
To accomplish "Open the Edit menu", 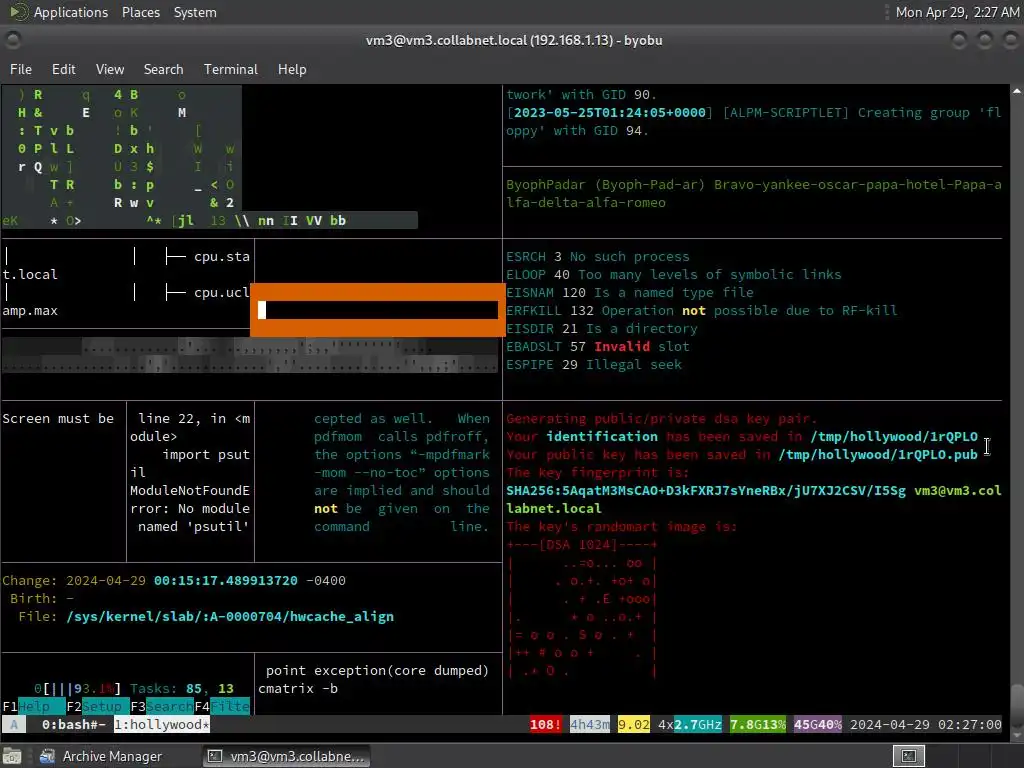I will click(x=63, y=69).
